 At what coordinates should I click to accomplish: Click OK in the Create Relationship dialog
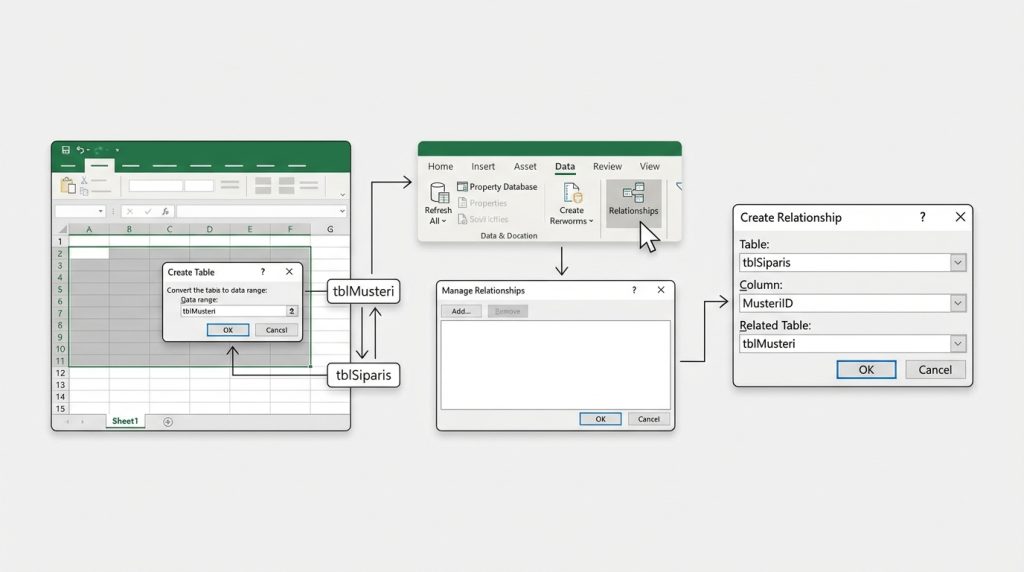[x=866, y=369]
